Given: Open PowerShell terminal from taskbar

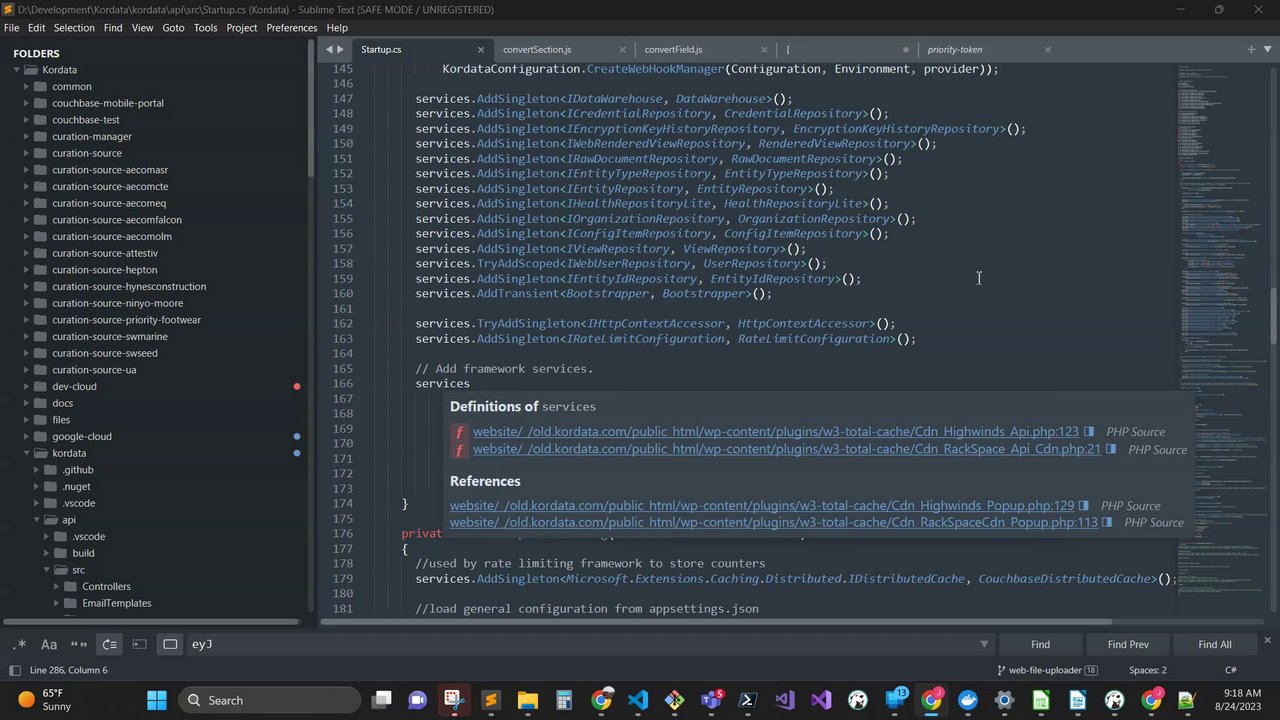Looking at the screenshot, I should point(747,700).
